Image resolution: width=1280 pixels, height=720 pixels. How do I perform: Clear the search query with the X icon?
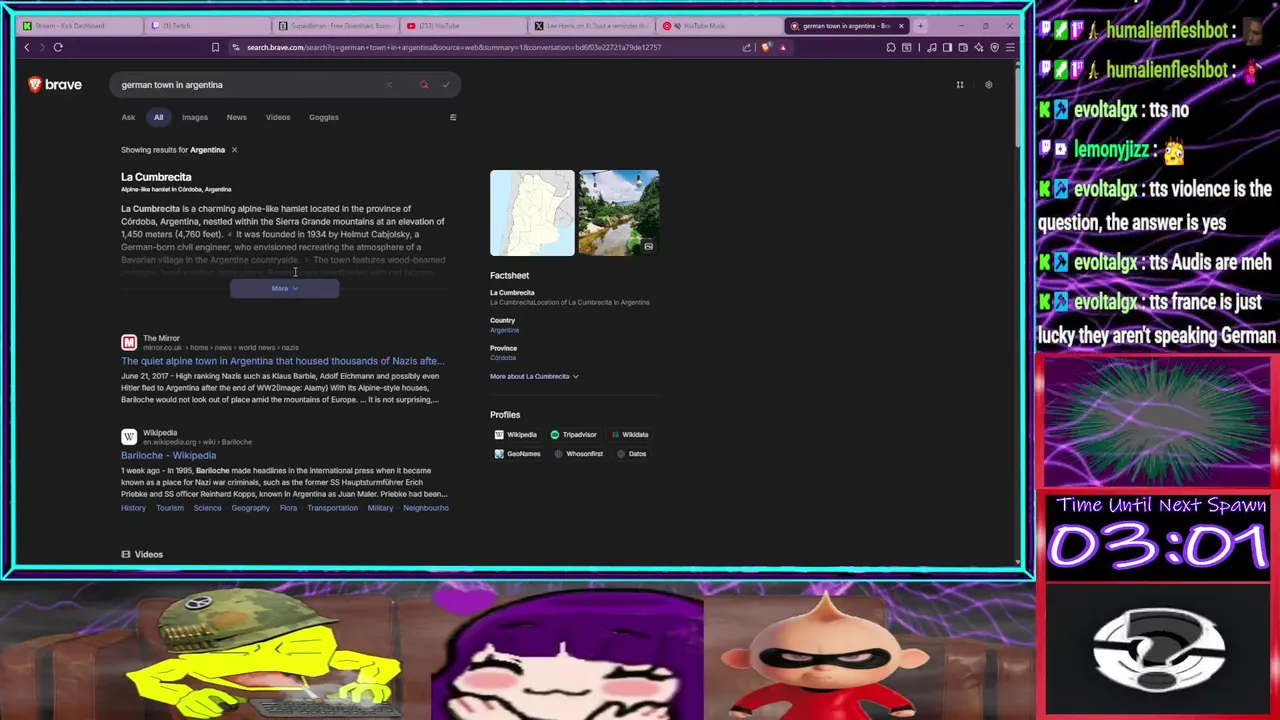[x=389, y=85]
